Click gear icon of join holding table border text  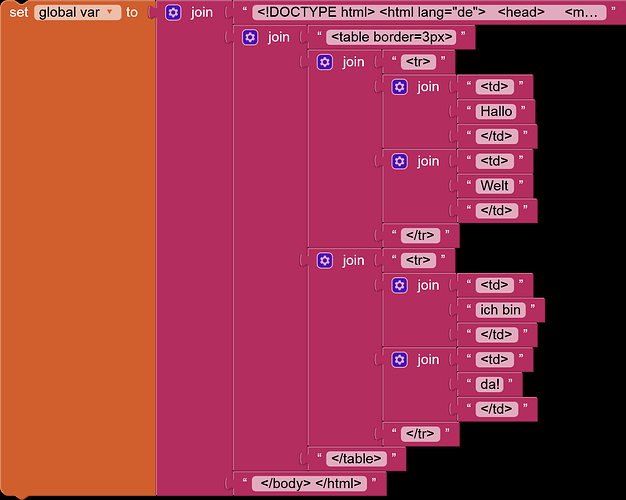tap(250, 37)
